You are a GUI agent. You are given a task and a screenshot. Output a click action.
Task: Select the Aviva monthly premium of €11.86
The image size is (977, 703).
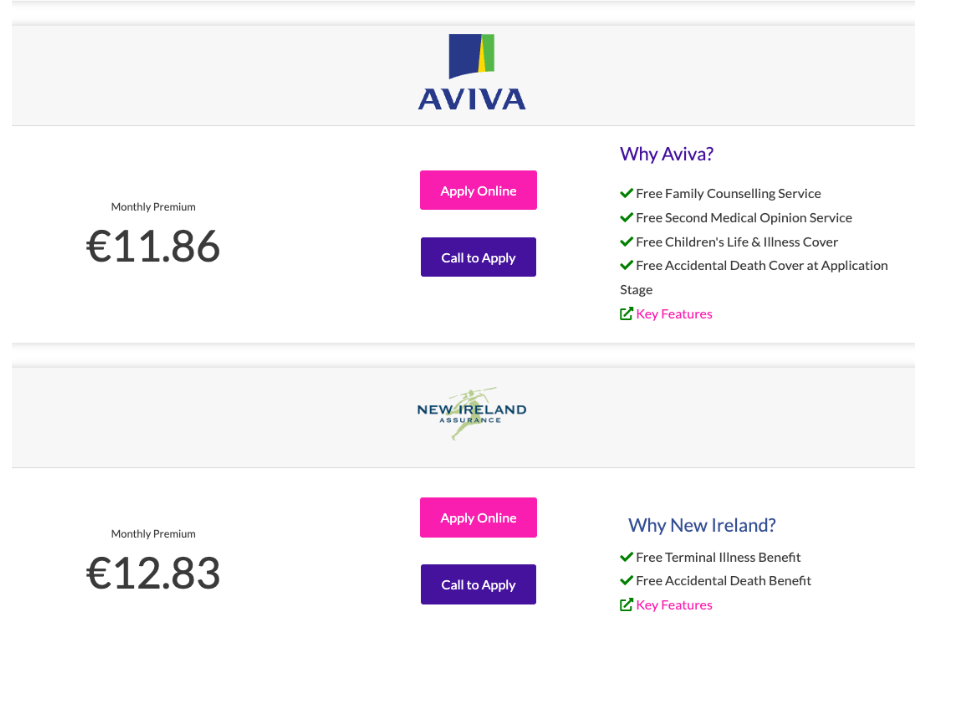coord(153,246)
